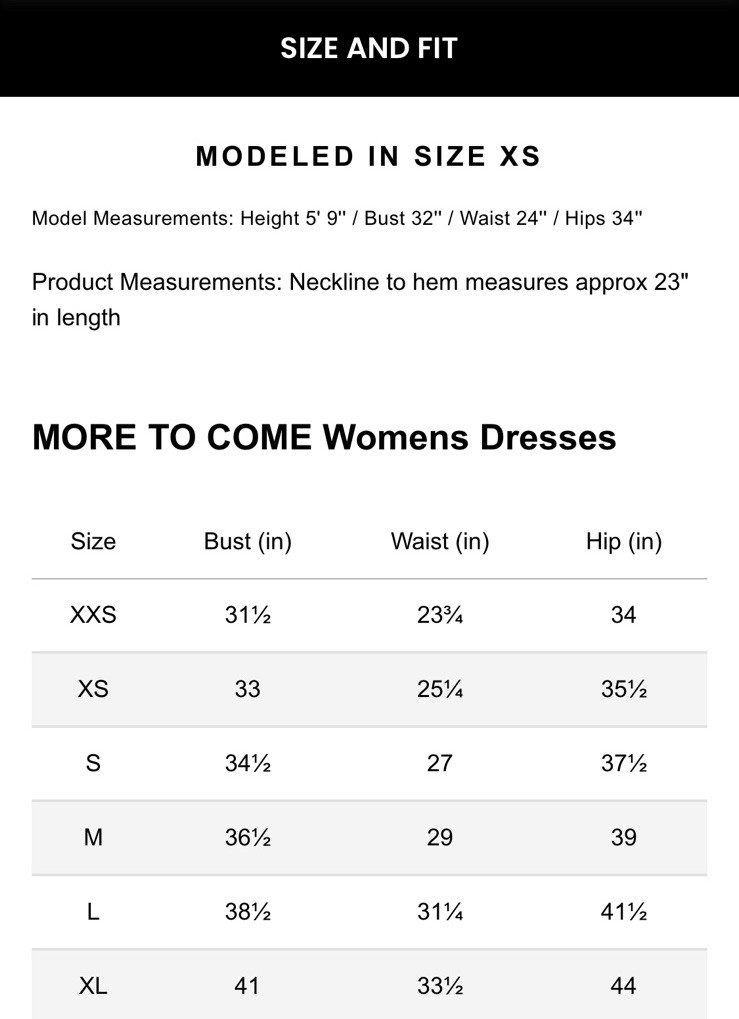739x1019 pixels.
Task: Click the Bust (in) column header
Action: [247, 541]
